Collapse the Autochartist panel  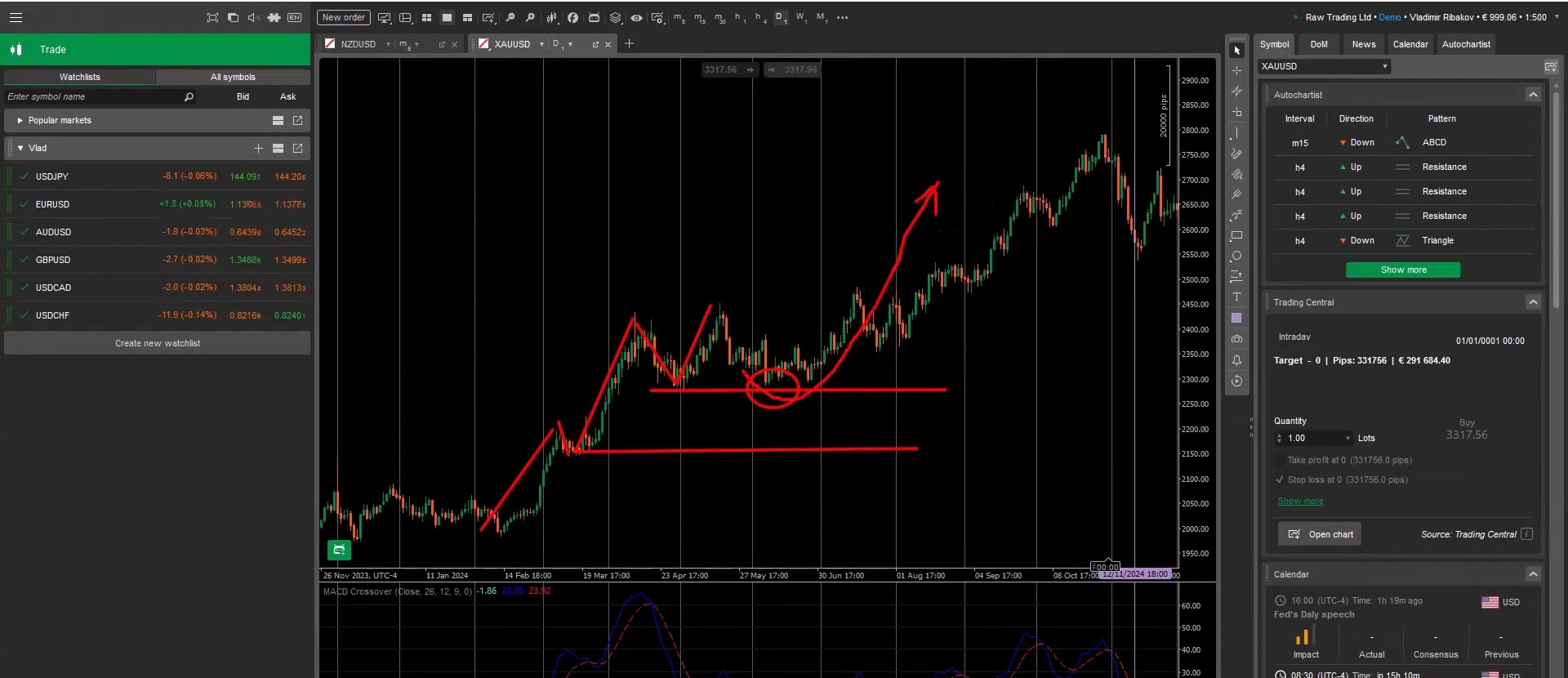click(1533, 95)
